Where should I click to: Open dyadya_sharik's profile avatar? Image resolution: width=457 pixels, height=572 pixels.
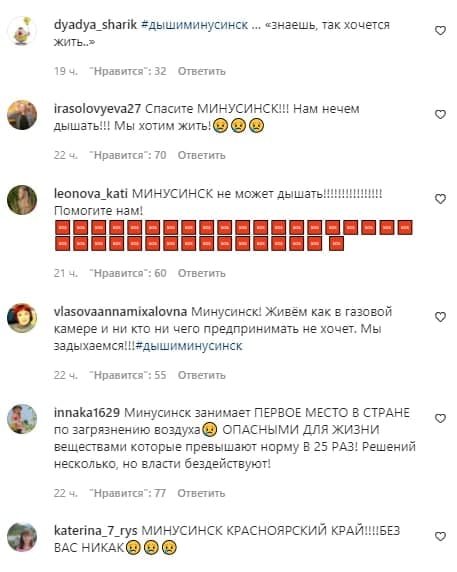coord(22,31)
